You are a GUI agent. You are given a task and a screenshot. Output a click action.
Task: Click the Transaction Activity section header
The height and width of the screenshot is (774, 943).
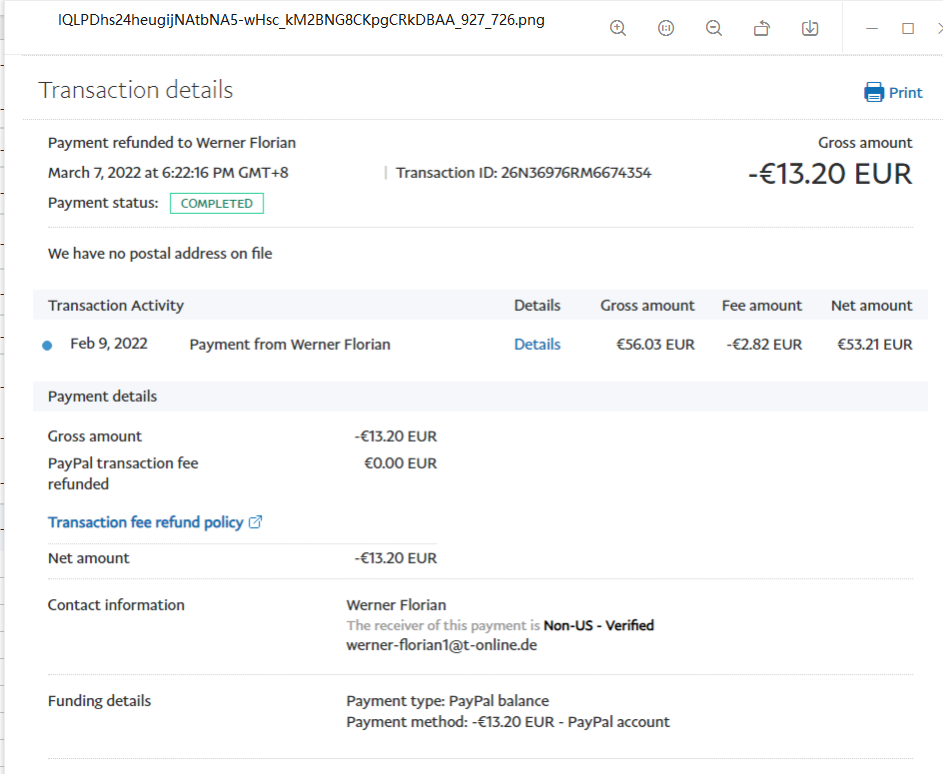coord(116,305)
